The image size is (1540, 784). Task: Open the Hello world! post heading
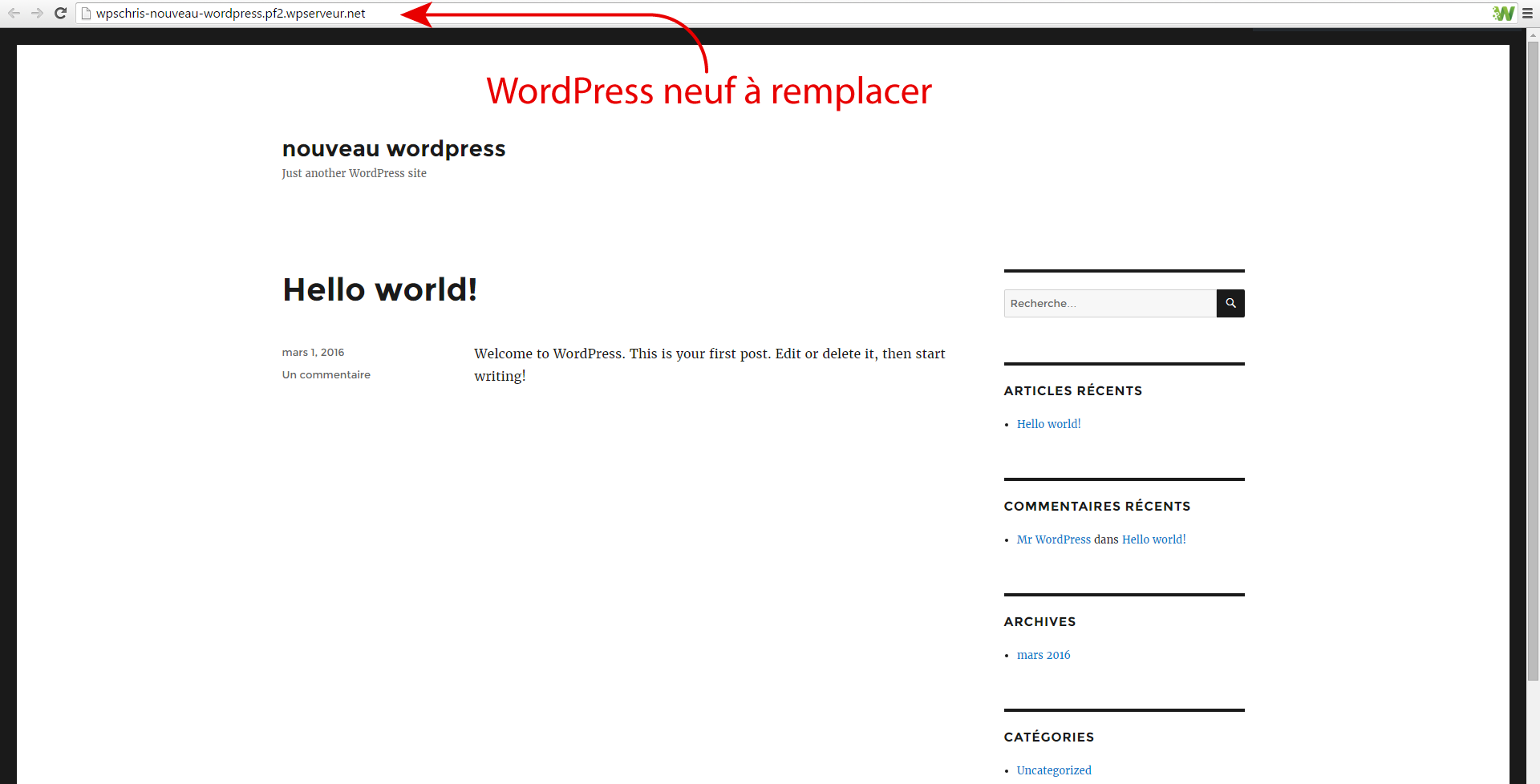[x=379, y=290]
